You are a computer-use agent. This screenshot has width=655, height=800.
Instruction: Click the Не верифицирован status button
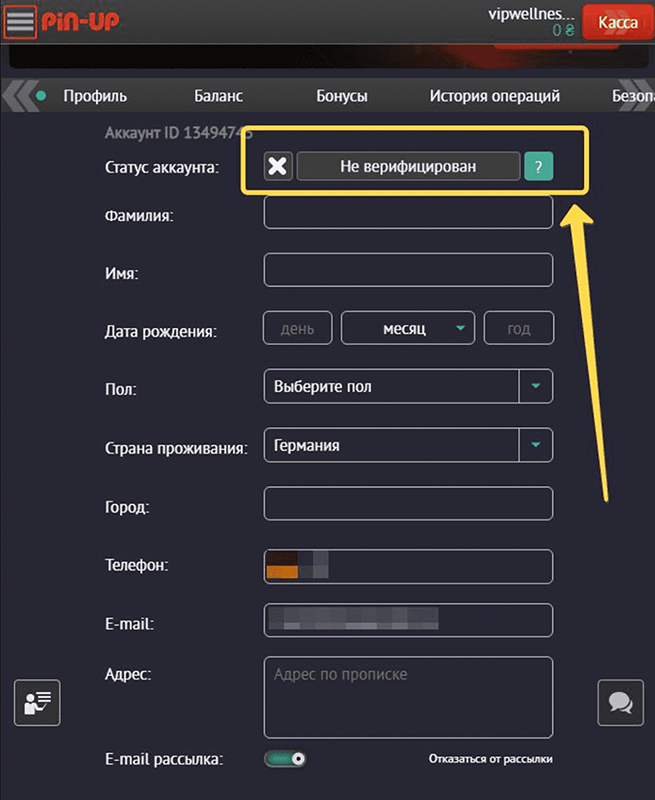[x=408, y=166]
